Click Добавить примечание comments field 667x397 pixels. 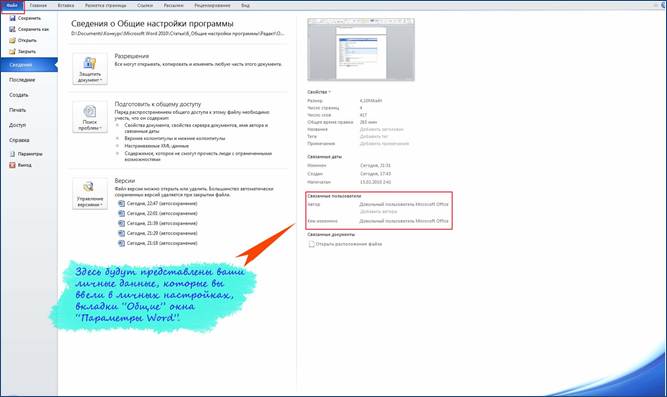coord(385,144)
